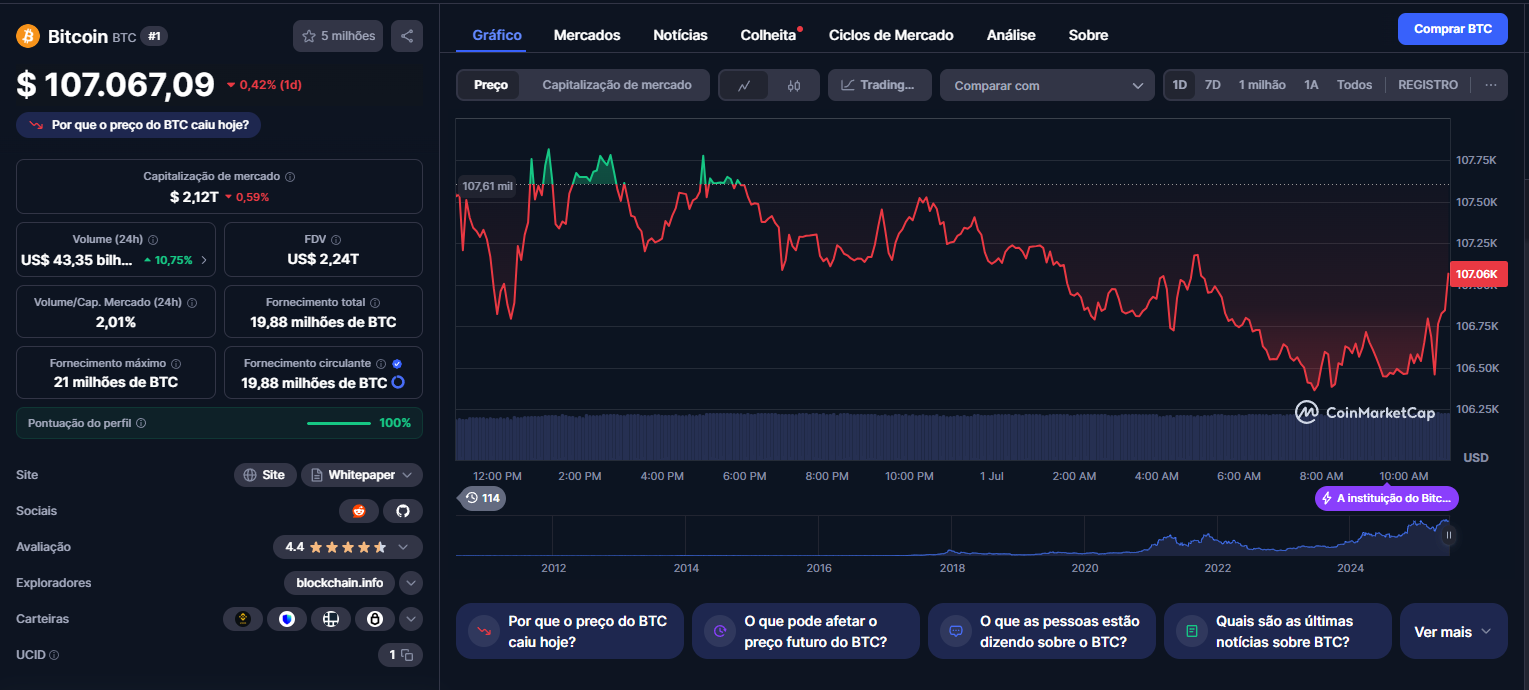
Task: Show info for Volume (24h)
Action: tap(153, 240)
